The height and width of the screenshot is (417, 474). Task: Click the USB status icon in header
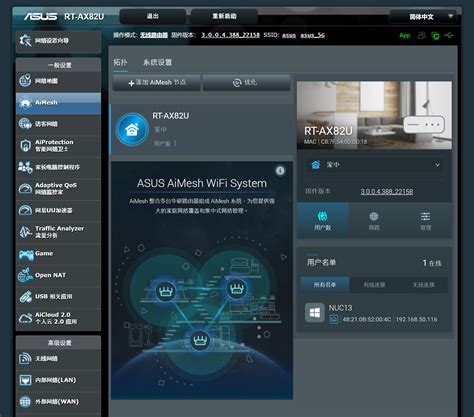pyautogui.click(x=449, y=35)
